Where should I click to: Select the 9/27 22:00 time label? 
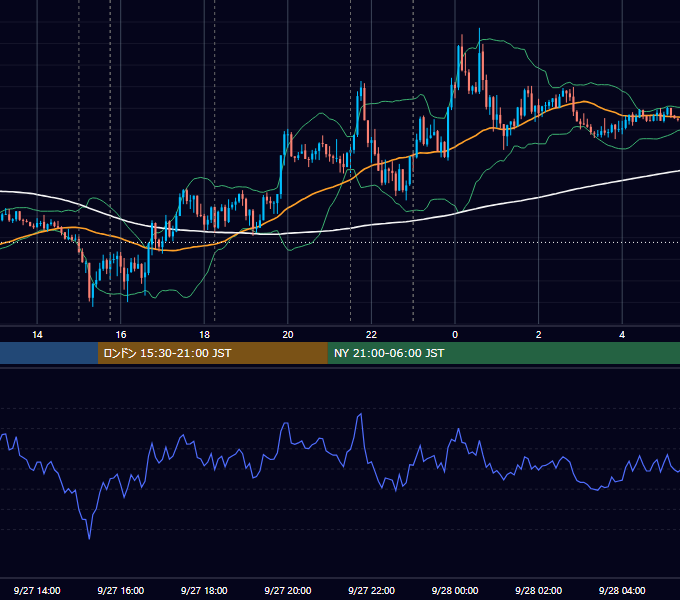[x=371, y=590]
